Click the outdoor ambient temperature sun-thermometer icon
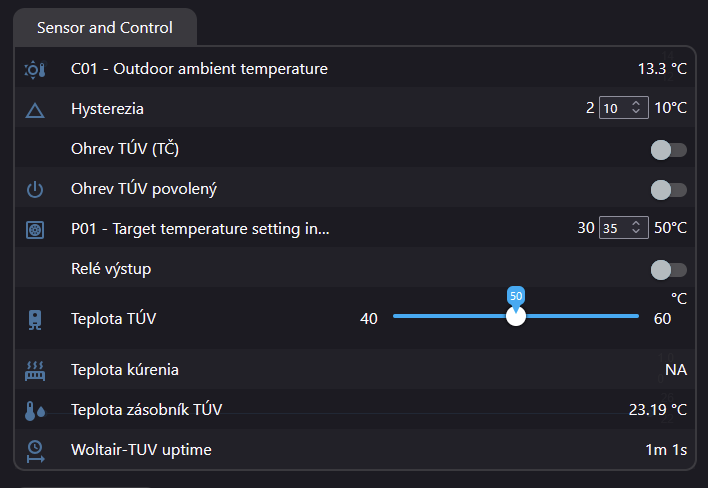The height and width of the screenshot is (488, 708). click(35, 70)
